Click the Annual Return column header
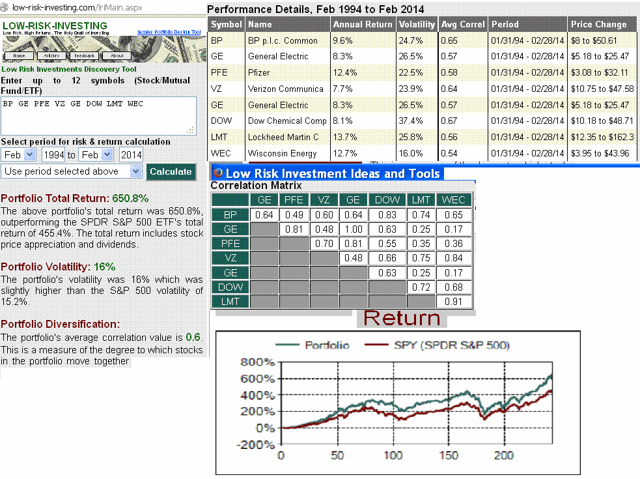 362,24
